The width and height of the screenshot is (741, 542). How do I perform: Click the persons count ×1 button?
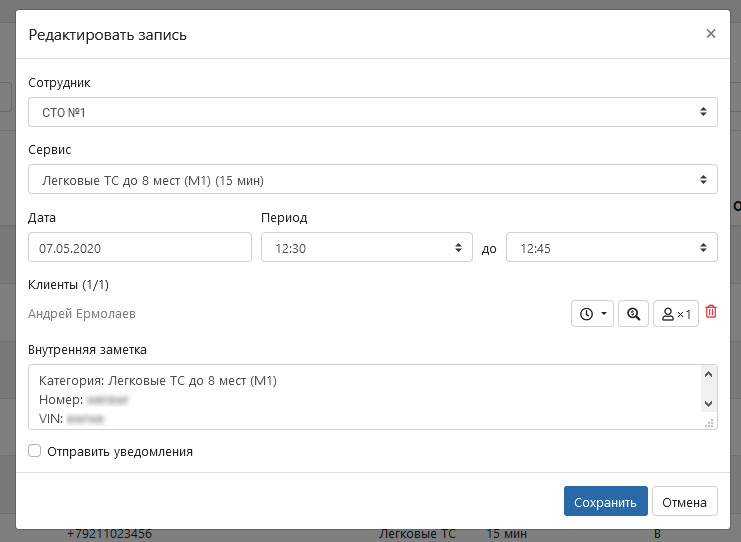[x=676, y=314]
